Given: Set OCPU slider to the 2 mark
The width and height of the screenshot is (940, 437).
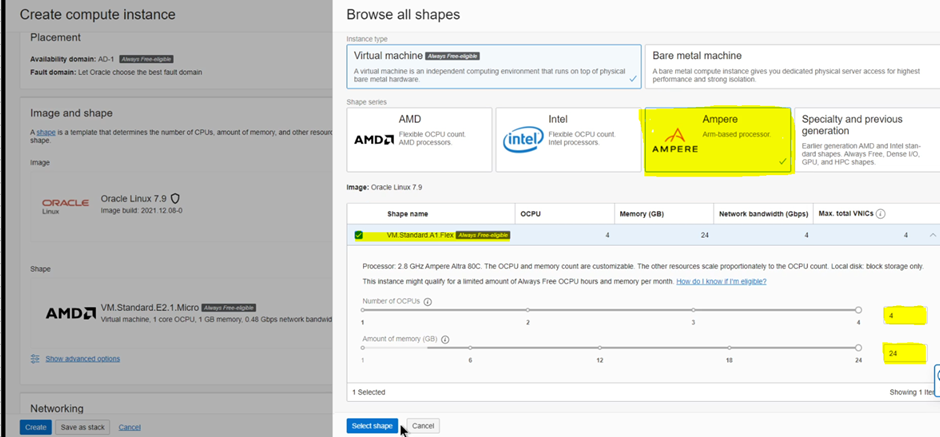Looking at the screenshot, I should [x=528, y=310].
